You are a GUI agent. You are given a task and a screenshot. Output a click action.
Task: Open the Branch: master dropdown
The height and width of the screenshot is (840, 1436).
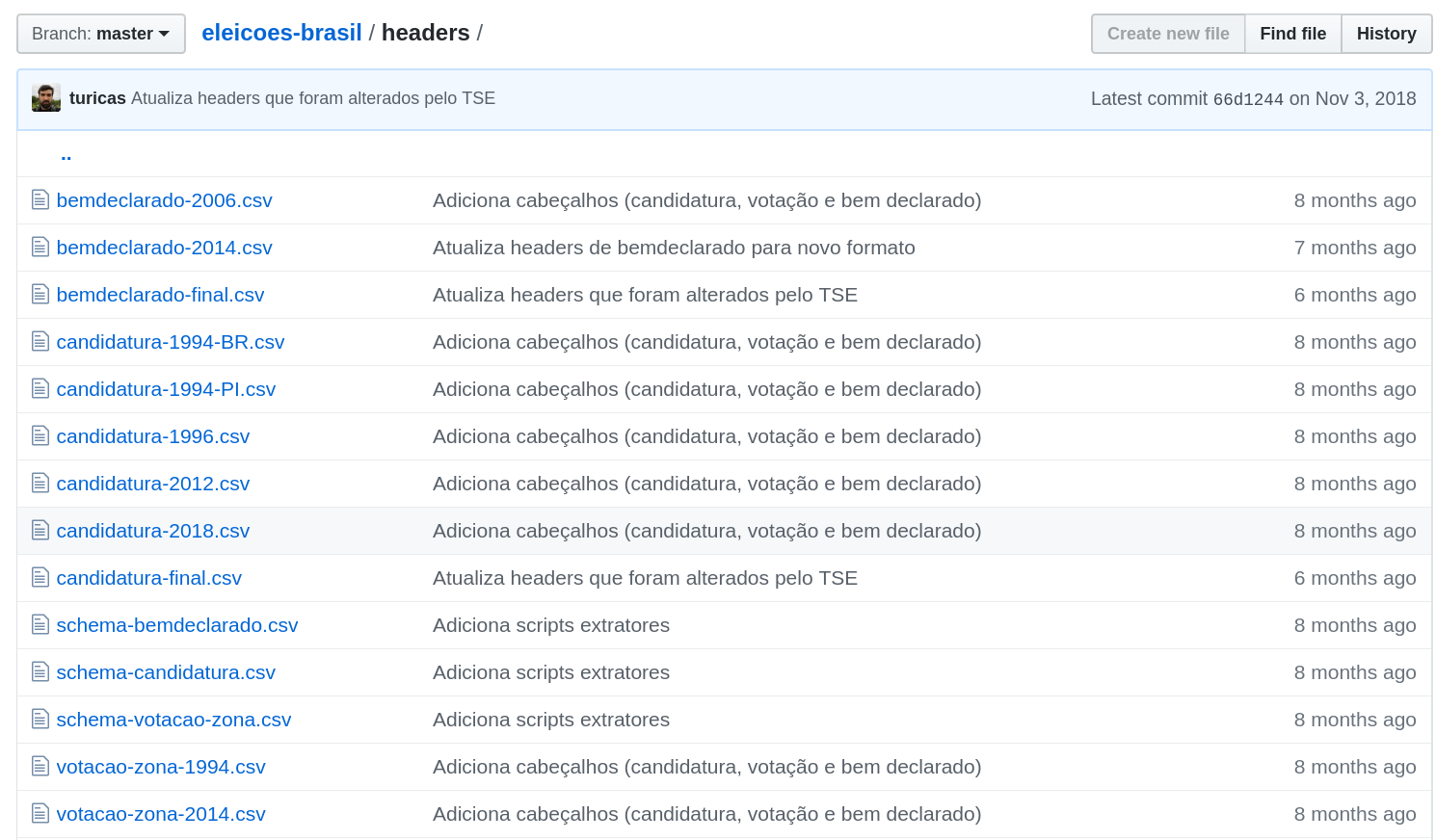coord(100,34)
